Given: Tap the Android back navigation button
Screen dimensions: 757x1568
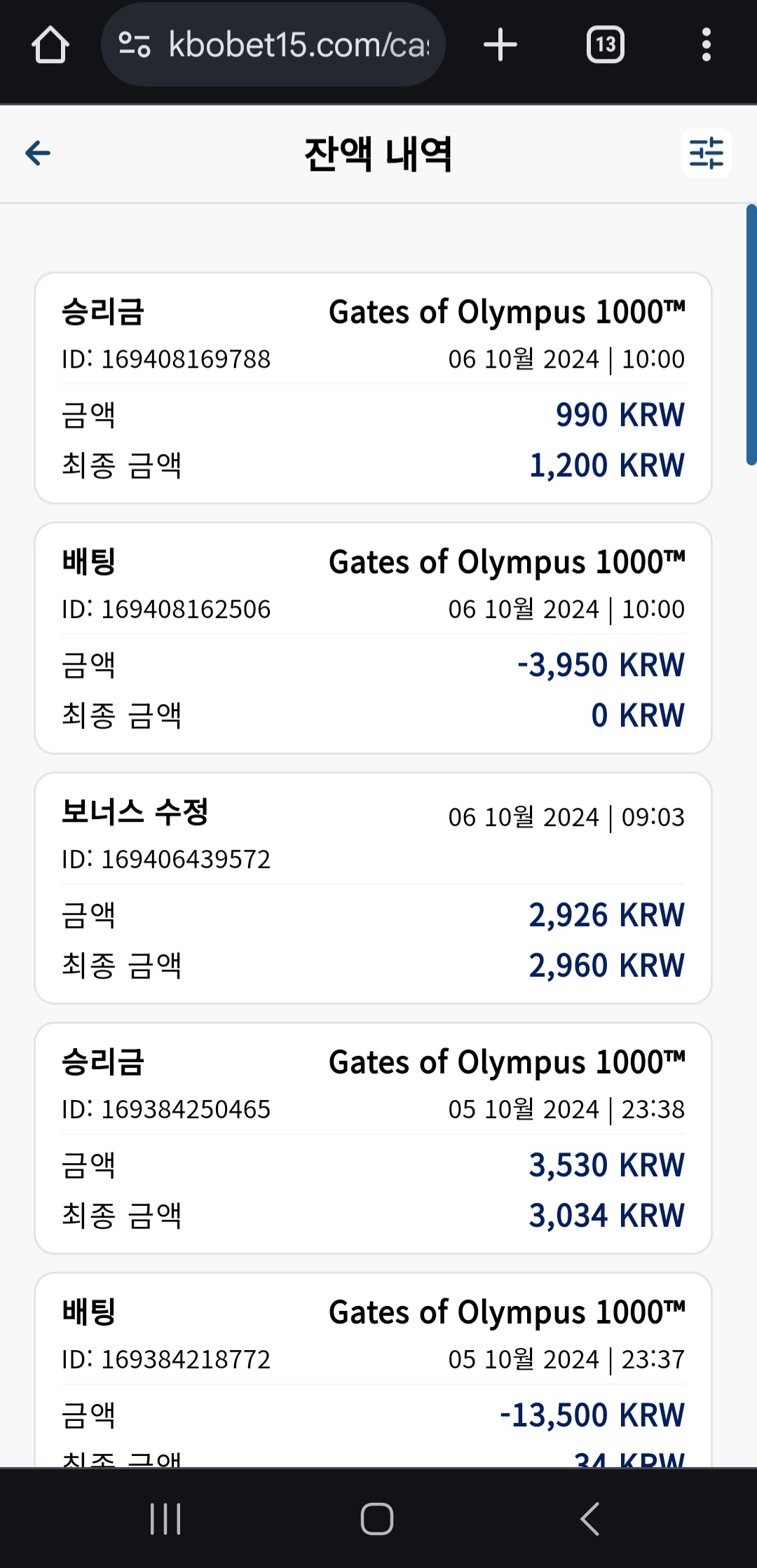Looking at the screenshot, I should click(590, 1519).
